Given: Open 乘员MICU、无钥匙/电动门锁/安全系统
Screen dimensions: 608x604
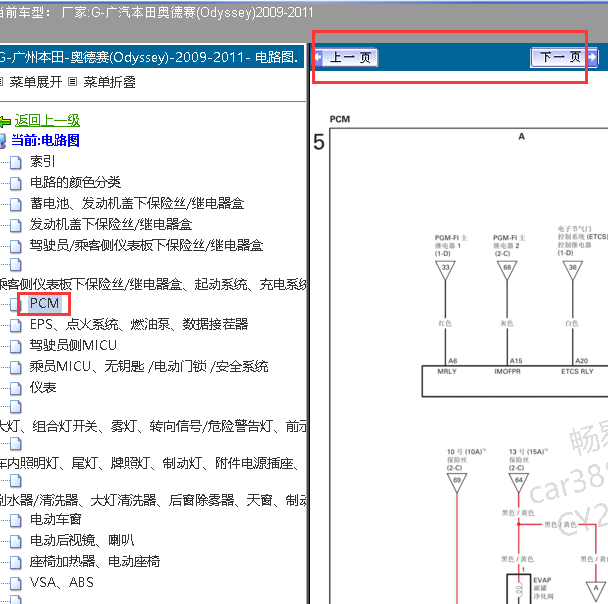Looking at the screenshot, I should click(149, 366).
